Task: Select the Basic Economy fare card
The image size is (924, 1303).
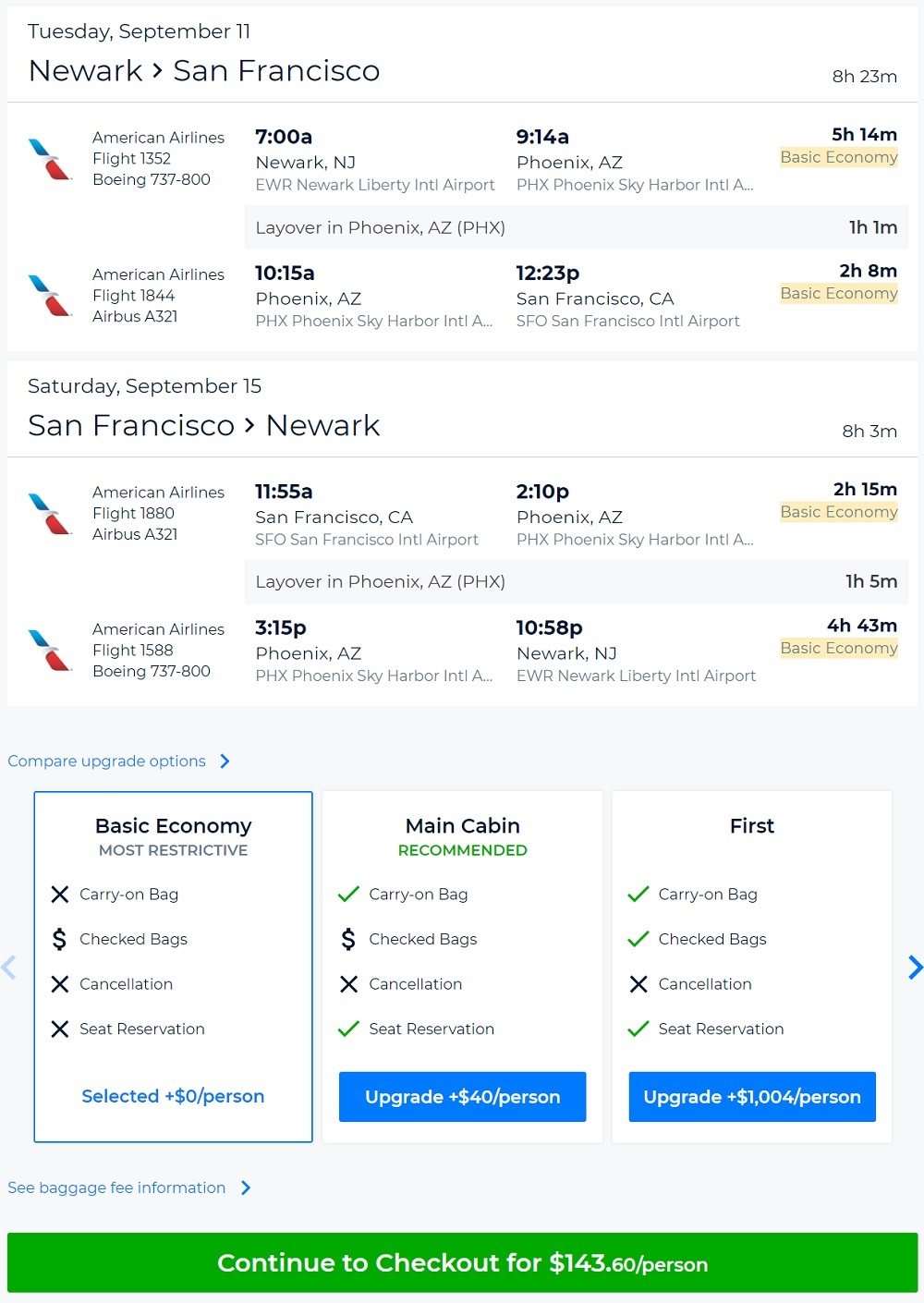Action: [173, 966]
